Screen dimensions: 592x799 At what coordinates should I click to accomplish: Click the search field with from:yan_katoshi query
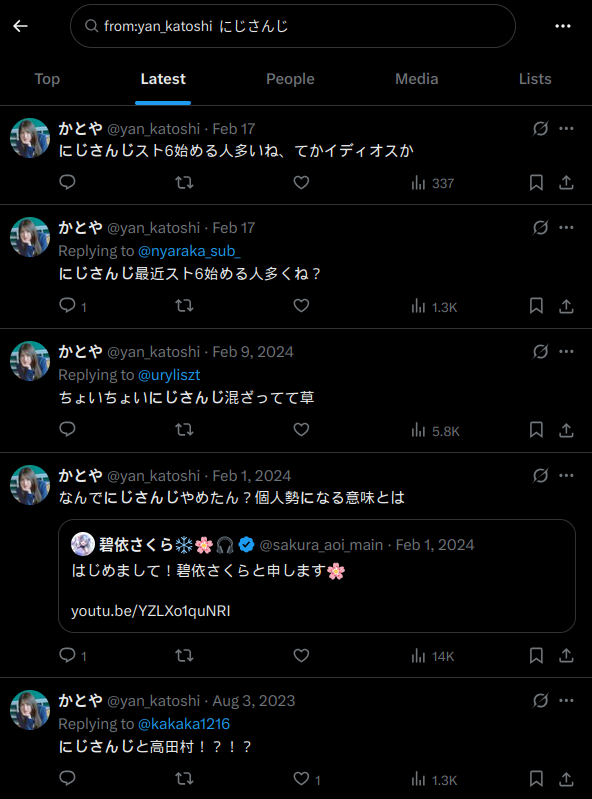tap(293, 26)
